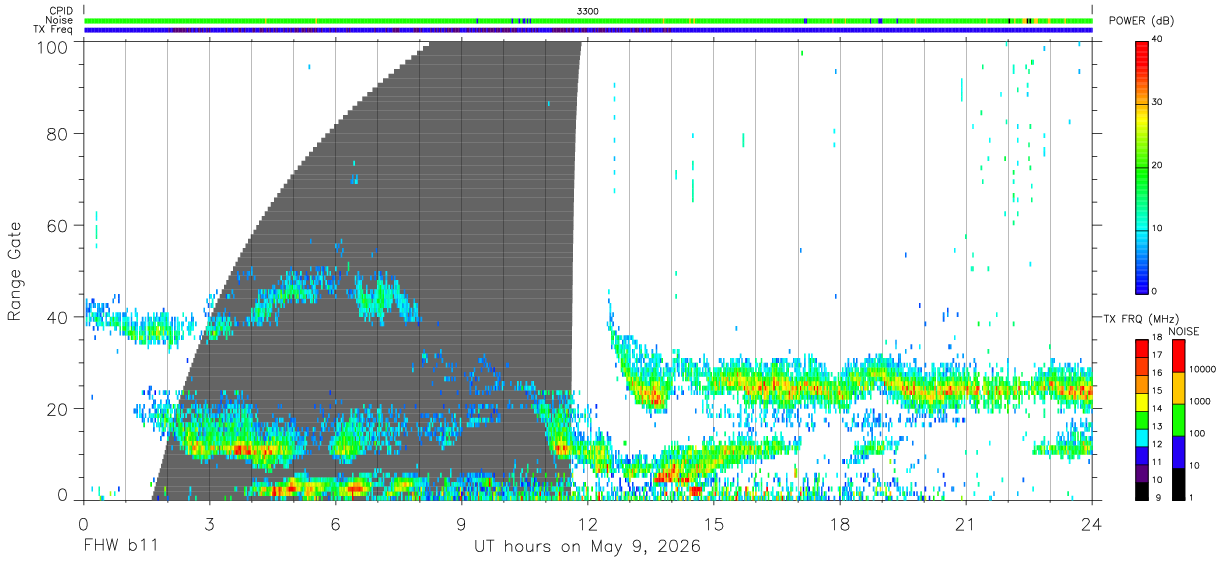Click the FHW b11 radar beam label
Viewport: 1228px width, 567px height.
click(x=120, y=547)
